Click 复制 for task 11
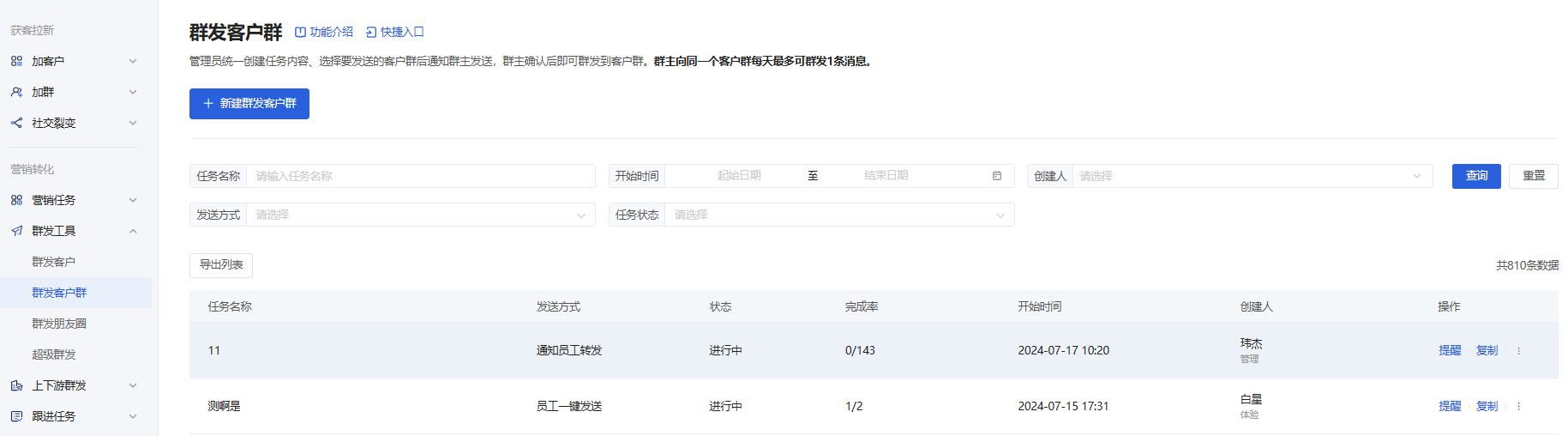 (x=1487, y=350)
